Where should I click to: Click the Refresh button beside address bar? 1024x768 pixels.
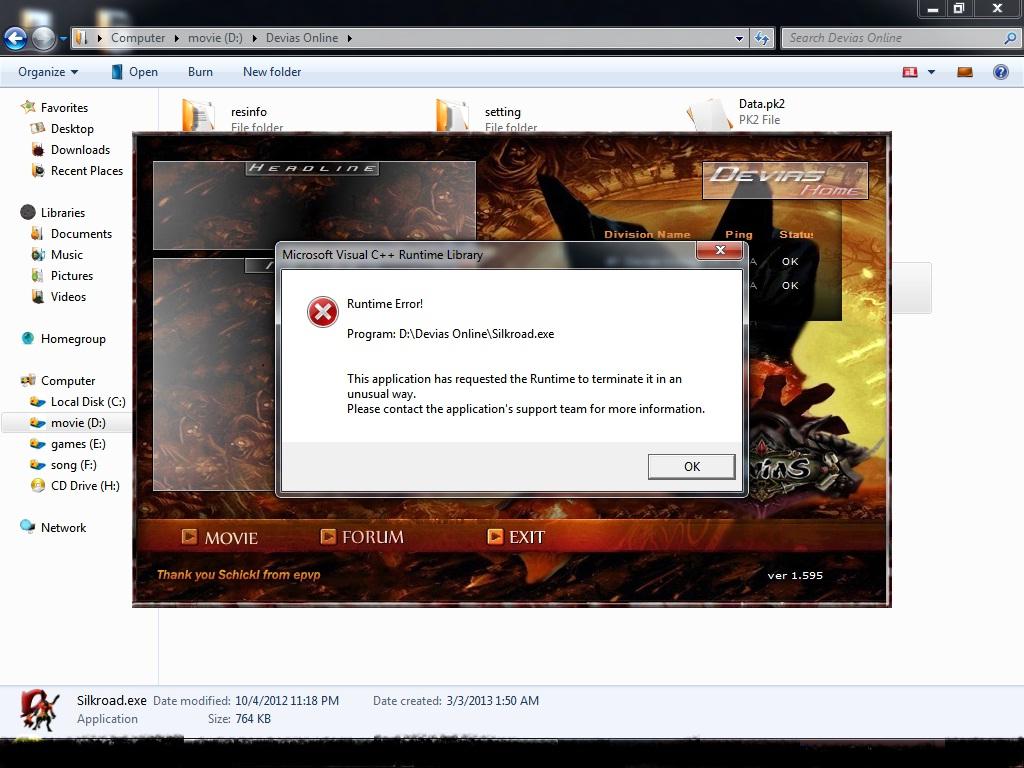761,39
